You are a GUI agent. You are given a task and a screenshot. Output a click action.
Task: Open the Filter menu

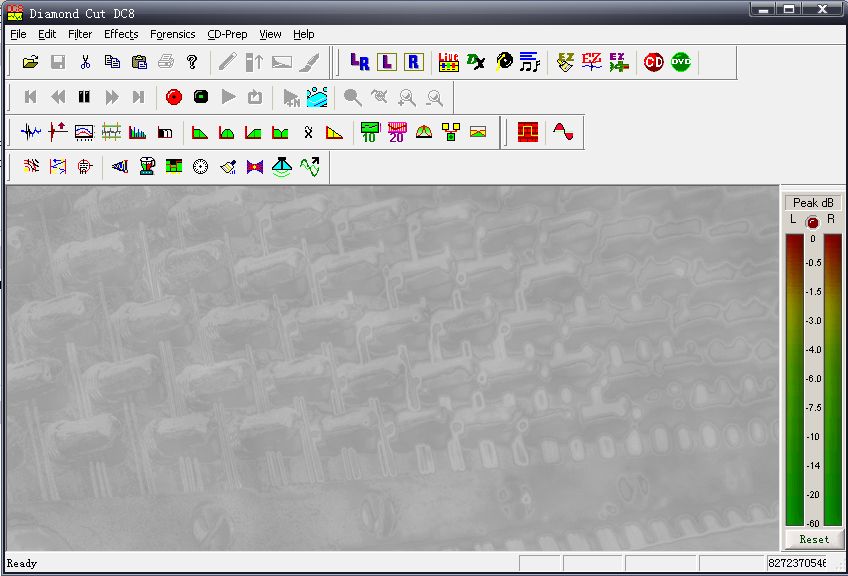pos(80,34)
